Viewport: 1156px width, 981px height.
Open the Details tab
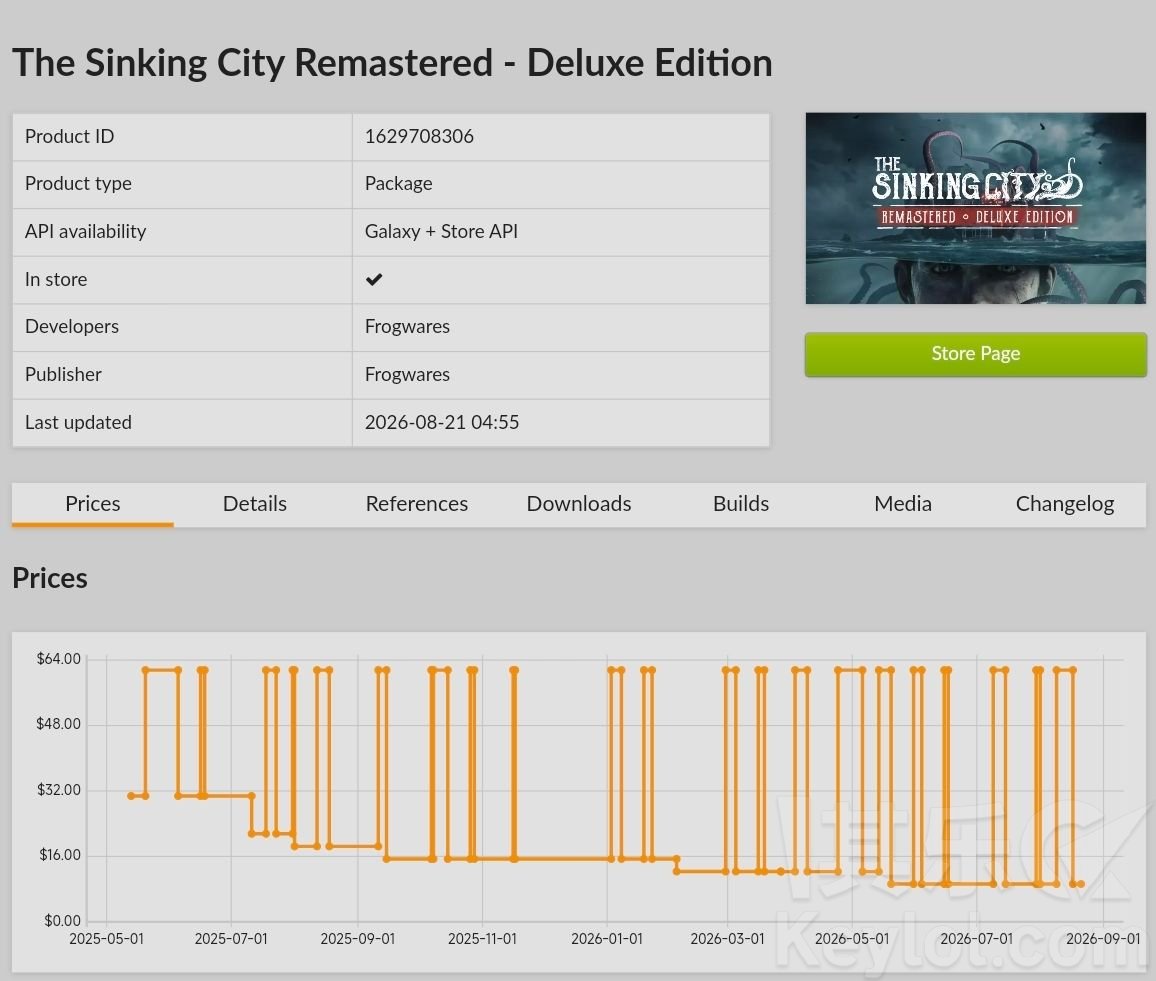[x=255, y=504]
